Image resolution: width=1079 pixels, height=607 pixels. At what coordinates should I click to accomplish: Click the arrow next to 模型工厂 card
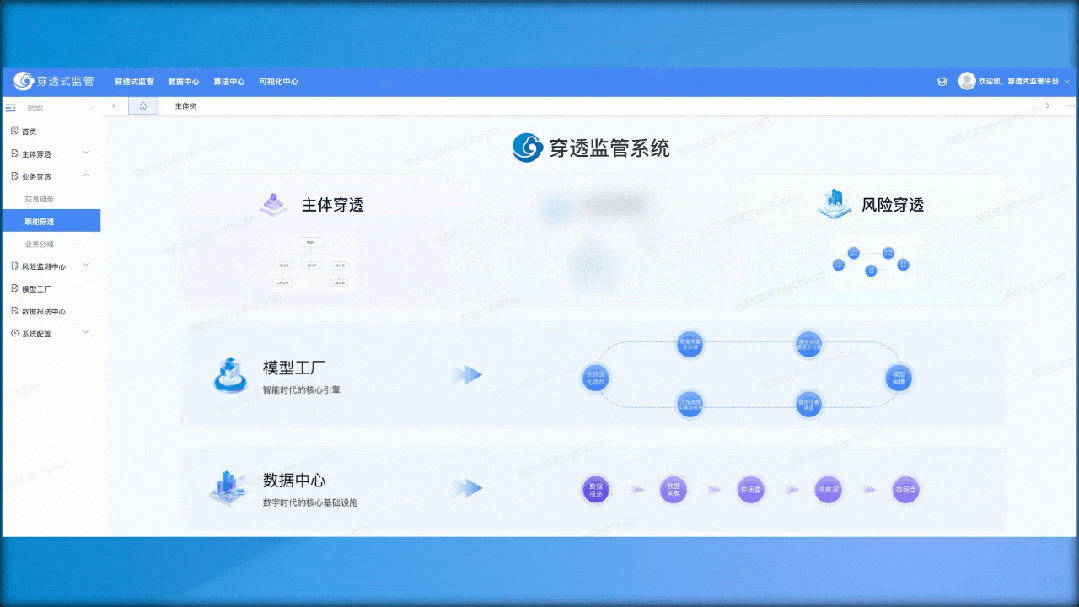tap(467, 375)
